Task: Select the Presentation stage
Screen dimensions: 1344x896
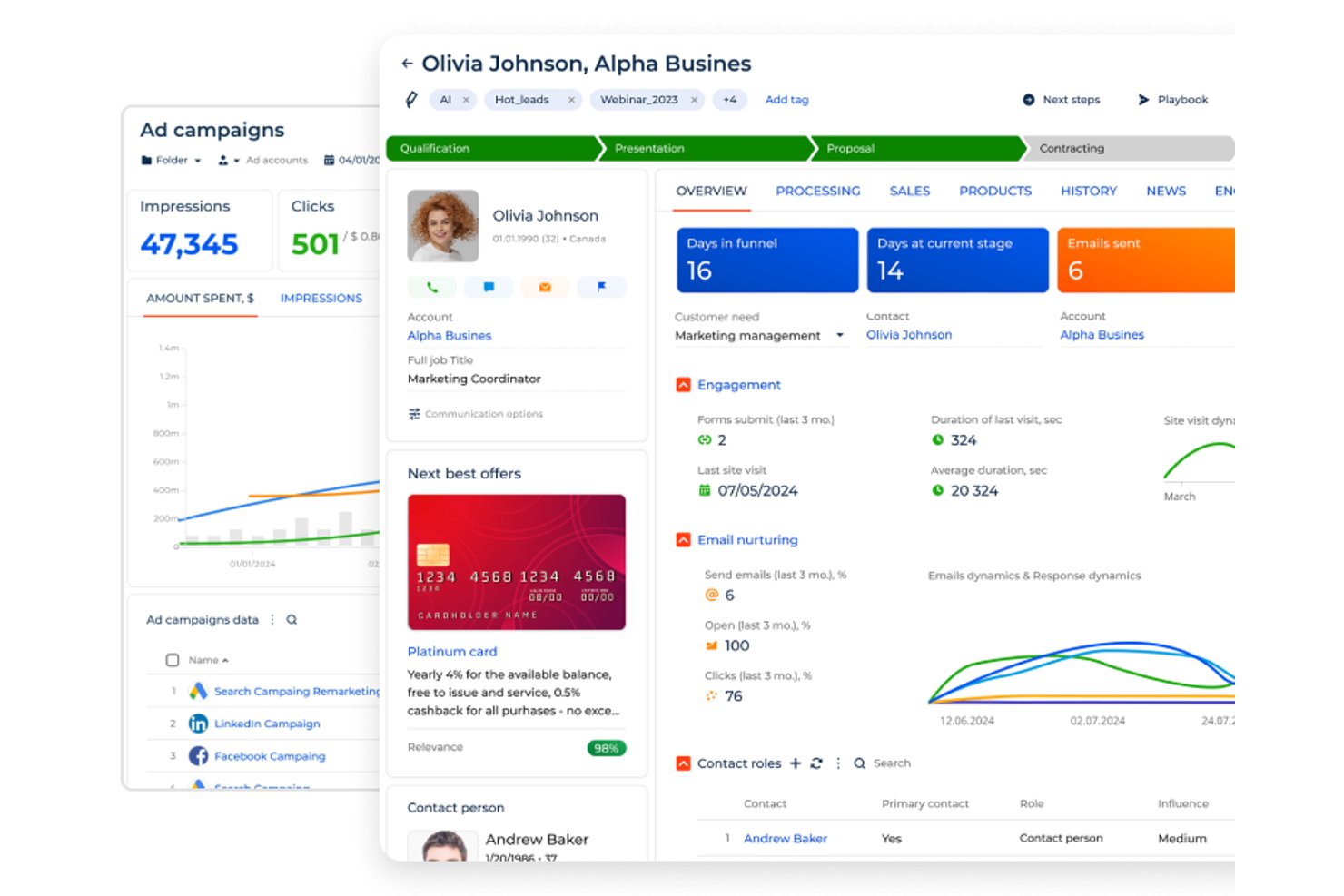Action: 706,149
